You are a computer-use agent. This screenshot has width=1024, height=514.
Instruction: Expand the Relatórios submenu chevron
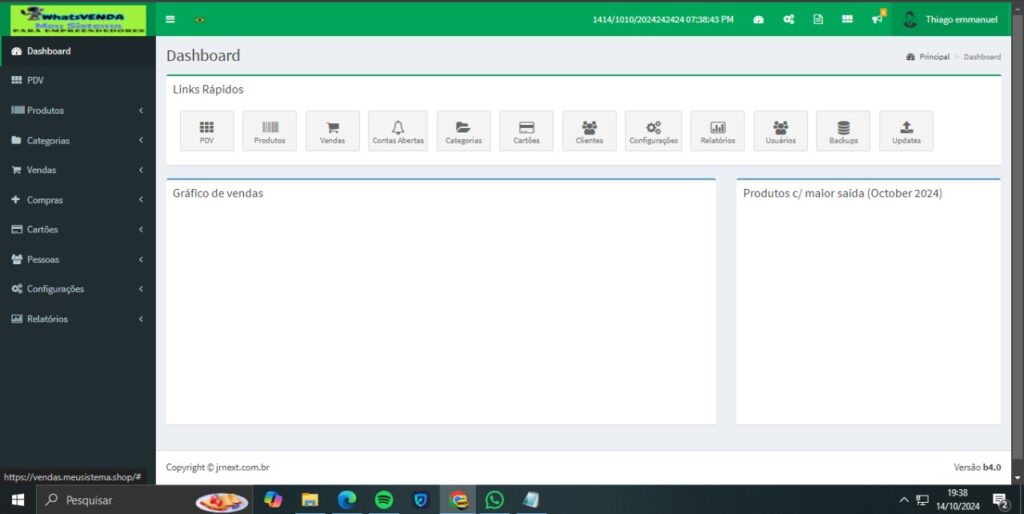[141, 319]
